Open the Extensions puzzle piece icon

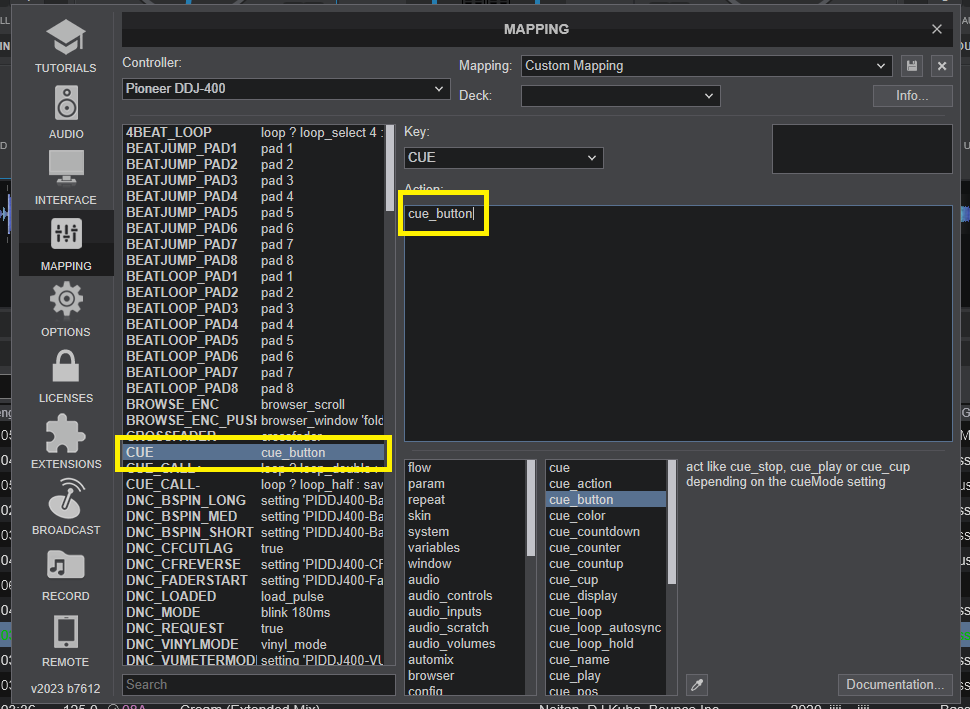point(66,432)
